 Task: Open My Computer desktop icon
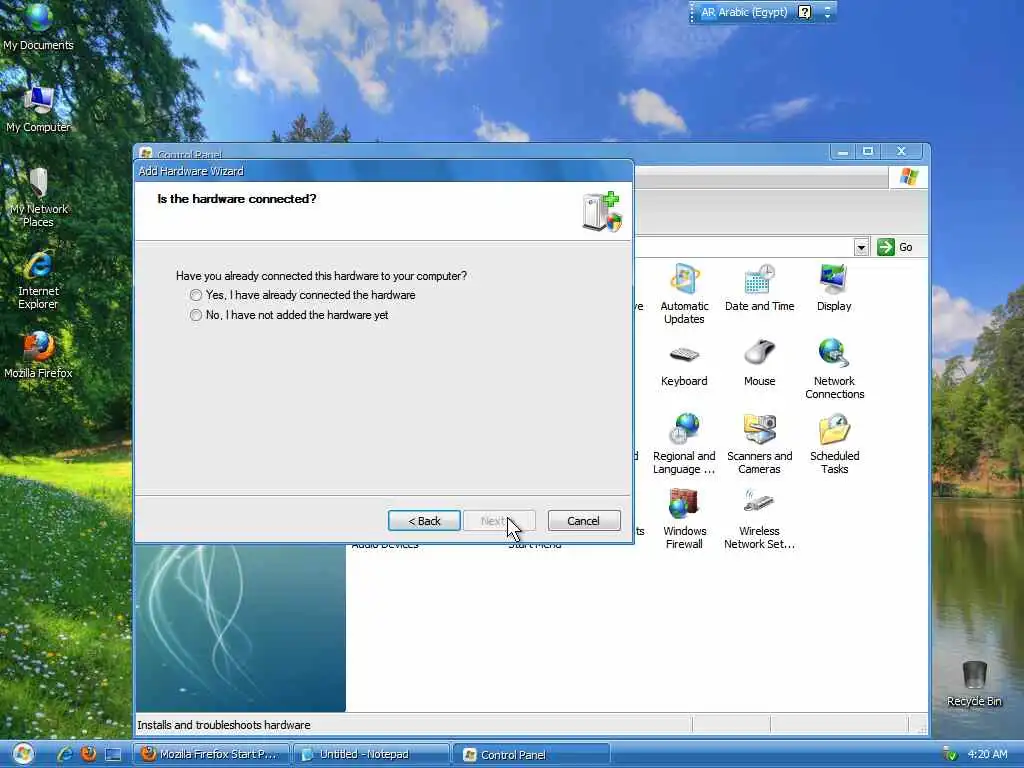[x=38, y=109]
